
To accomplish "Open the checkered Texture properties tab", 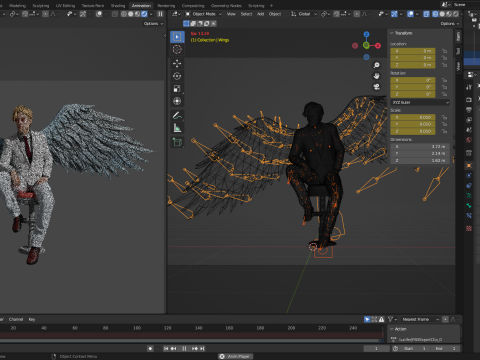I will tap(469, 228).
